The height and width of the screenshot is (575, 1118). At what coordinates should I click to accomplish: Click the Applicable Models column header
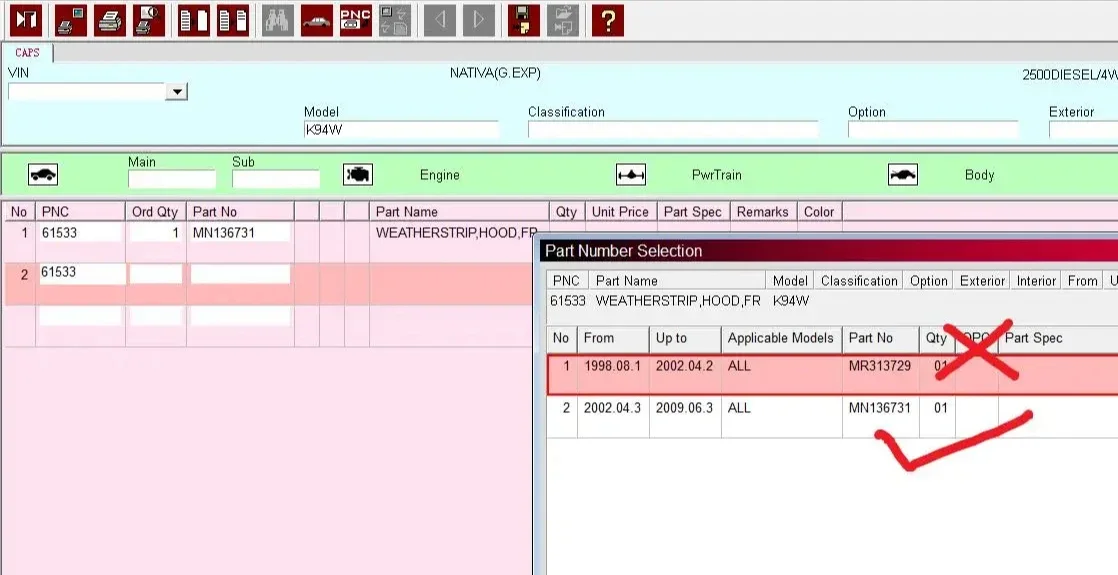(x=781, y=338)
